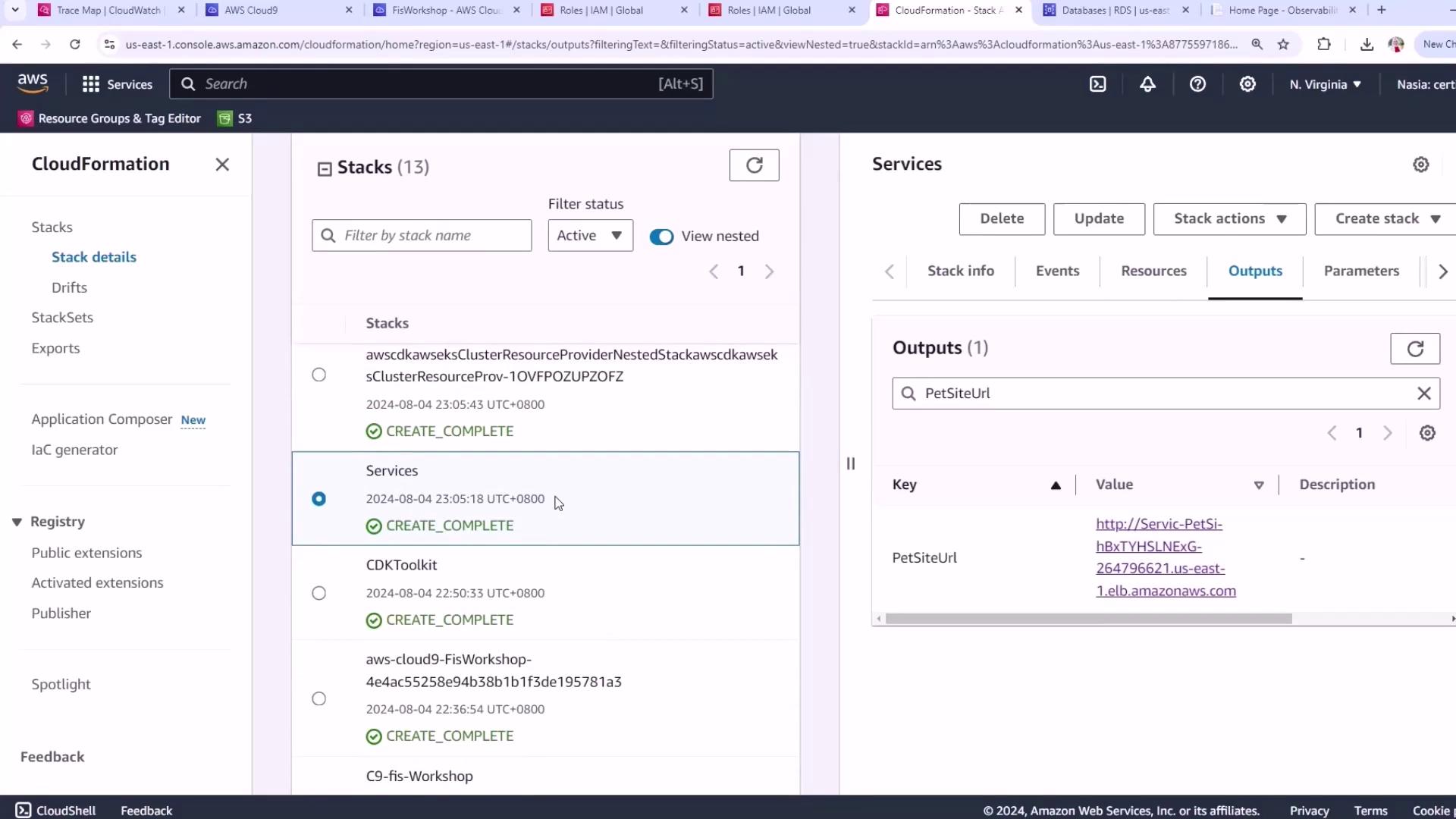Switch to the AWS Cloud9 browser tab

coord(280,10)
